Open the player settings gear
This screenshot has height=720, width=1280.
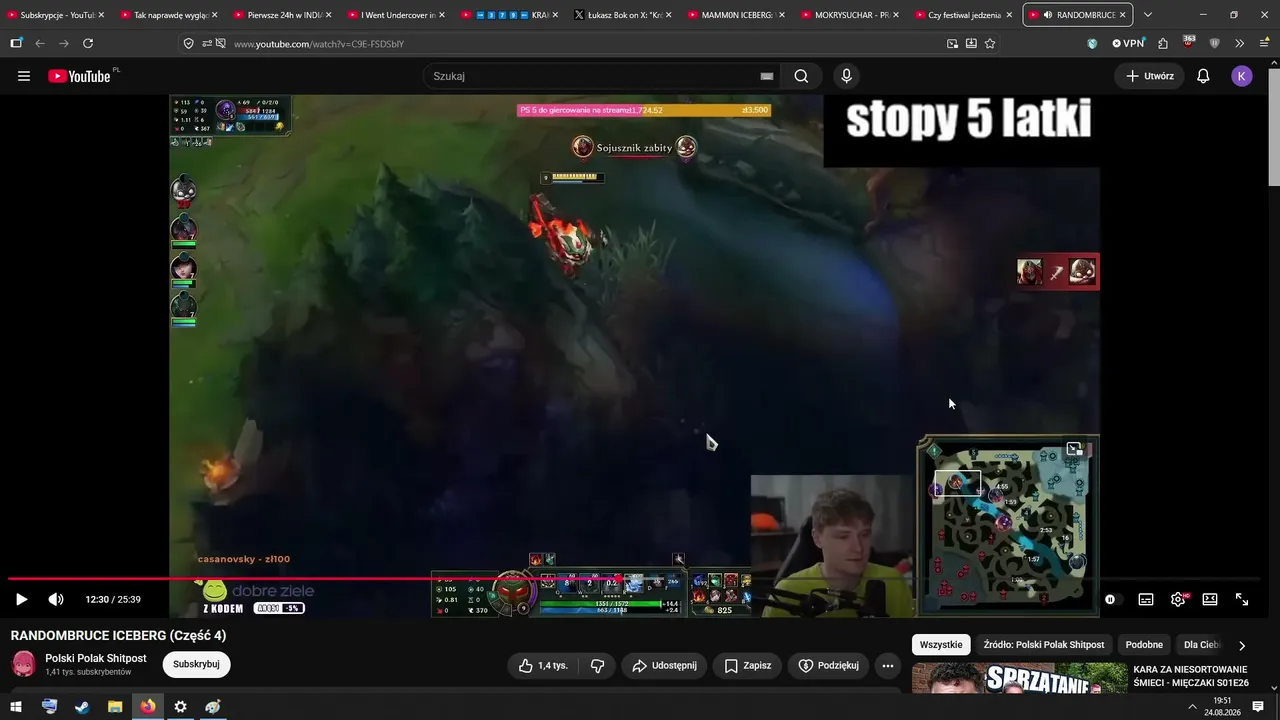[x=1178, y=599]
